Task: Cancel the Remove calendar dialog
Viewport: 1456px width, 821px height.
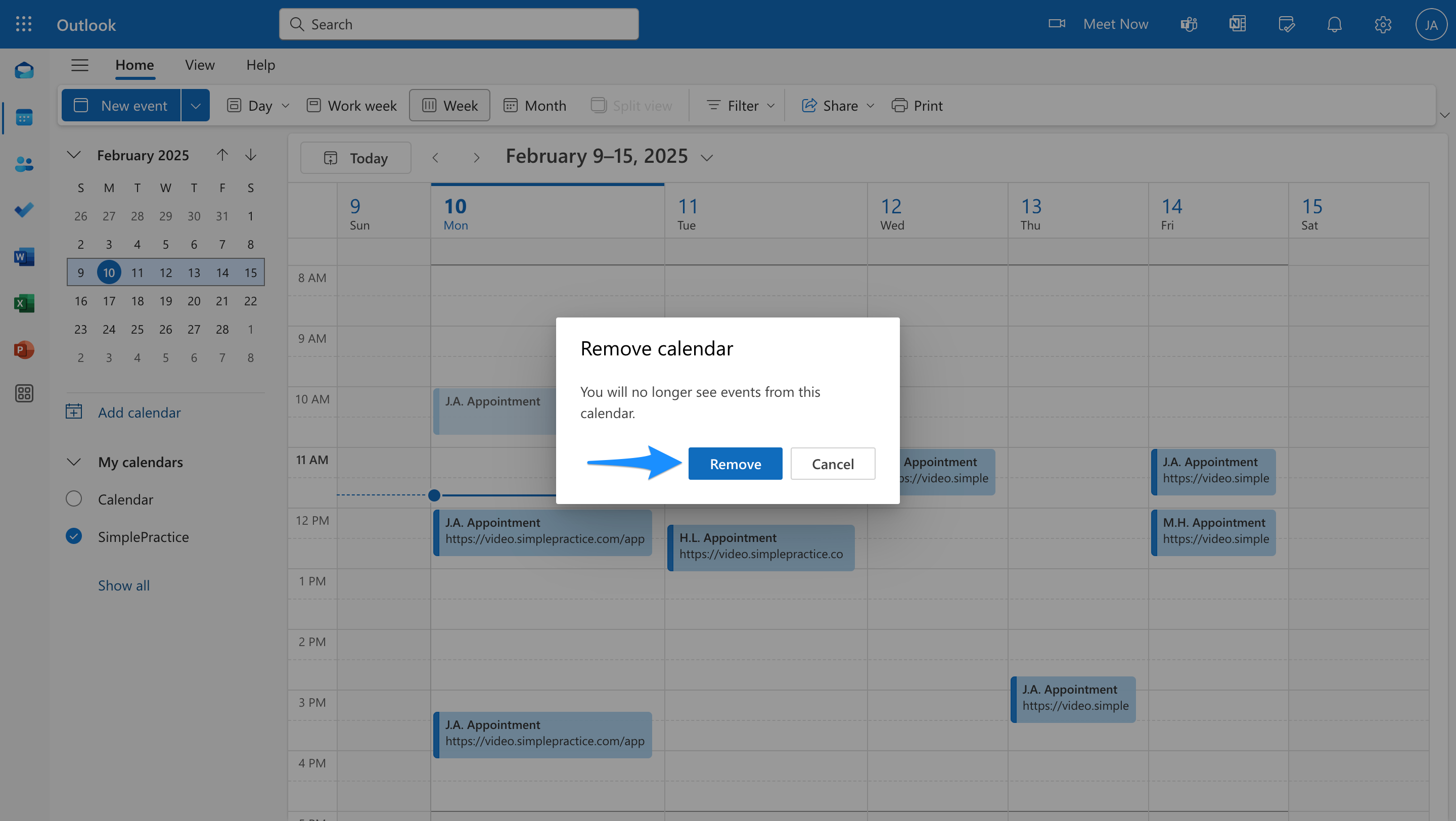Action: pyautogui.click(x=832, y=464)
